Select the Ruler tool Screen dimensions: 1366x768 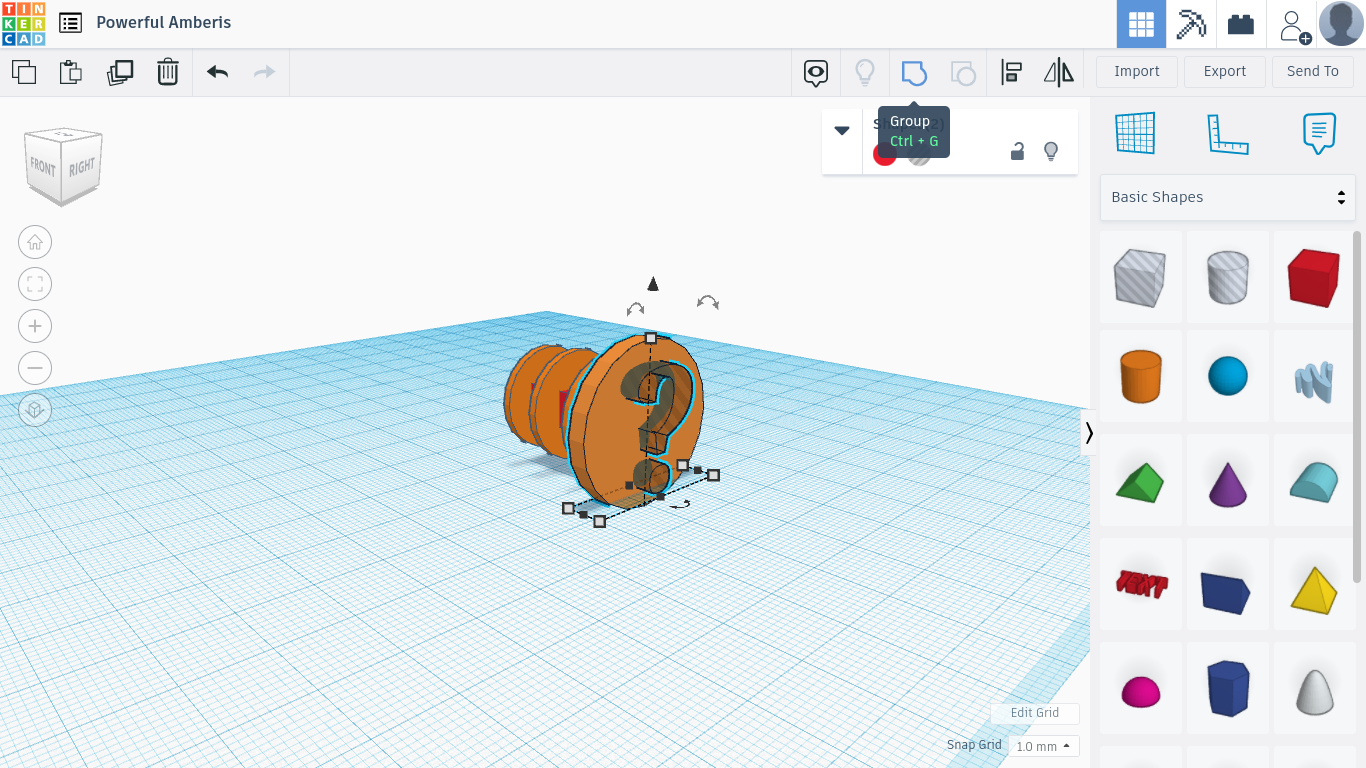tap(1228, 133)
